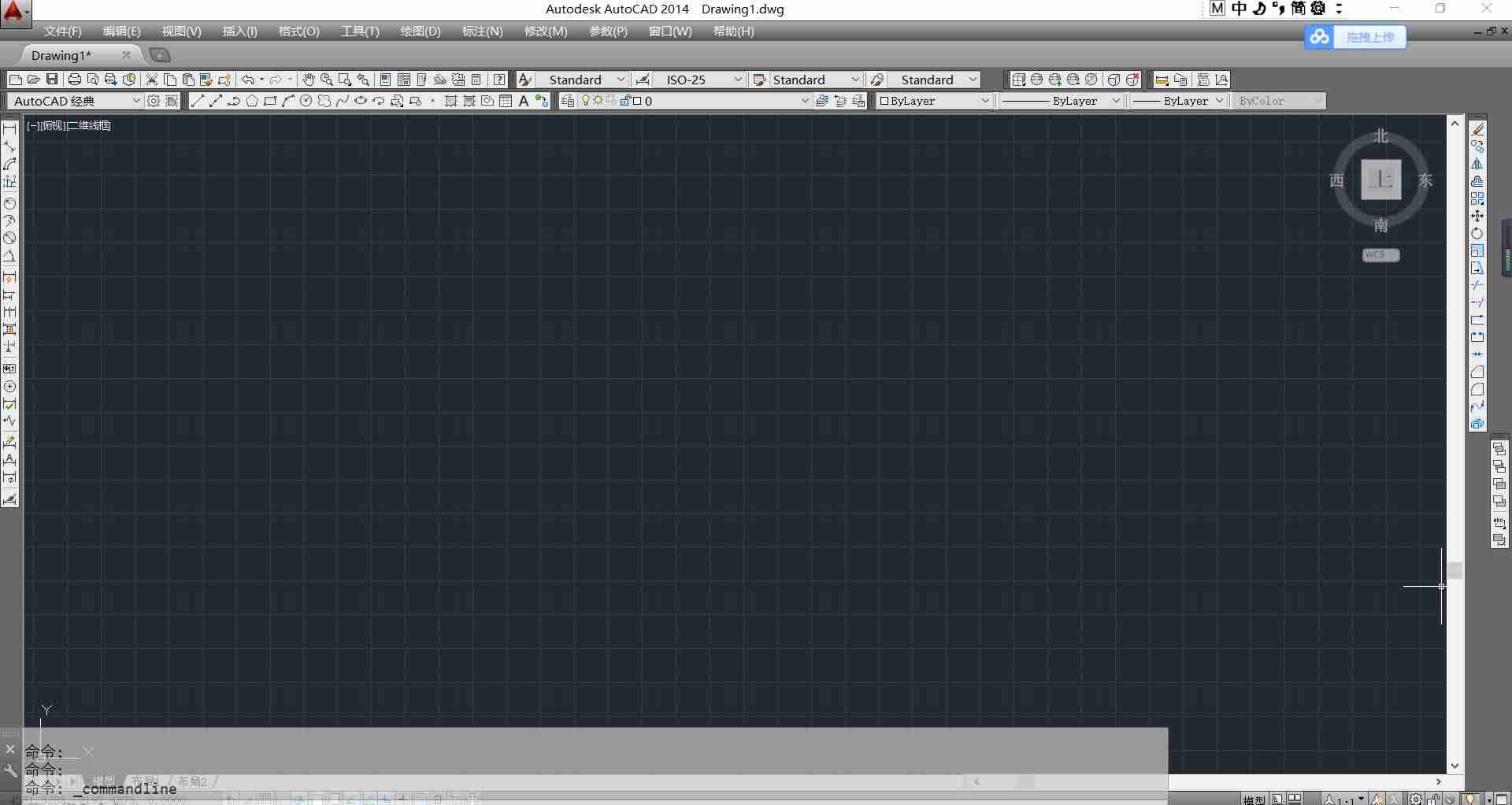
Task: Toggle layer 0 on/off lightbulb
Action: coord(585,101)
